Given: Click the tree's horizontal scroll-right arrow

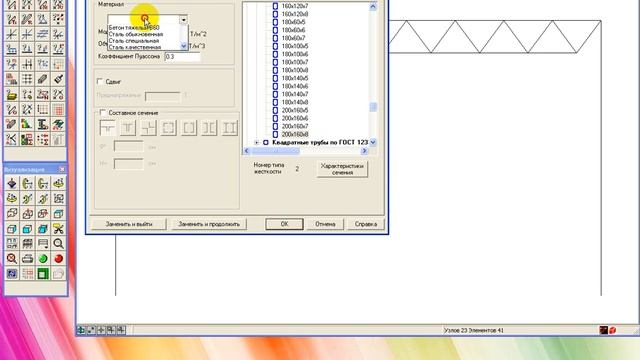Looking at the screenshot, I should pos(364,151).
